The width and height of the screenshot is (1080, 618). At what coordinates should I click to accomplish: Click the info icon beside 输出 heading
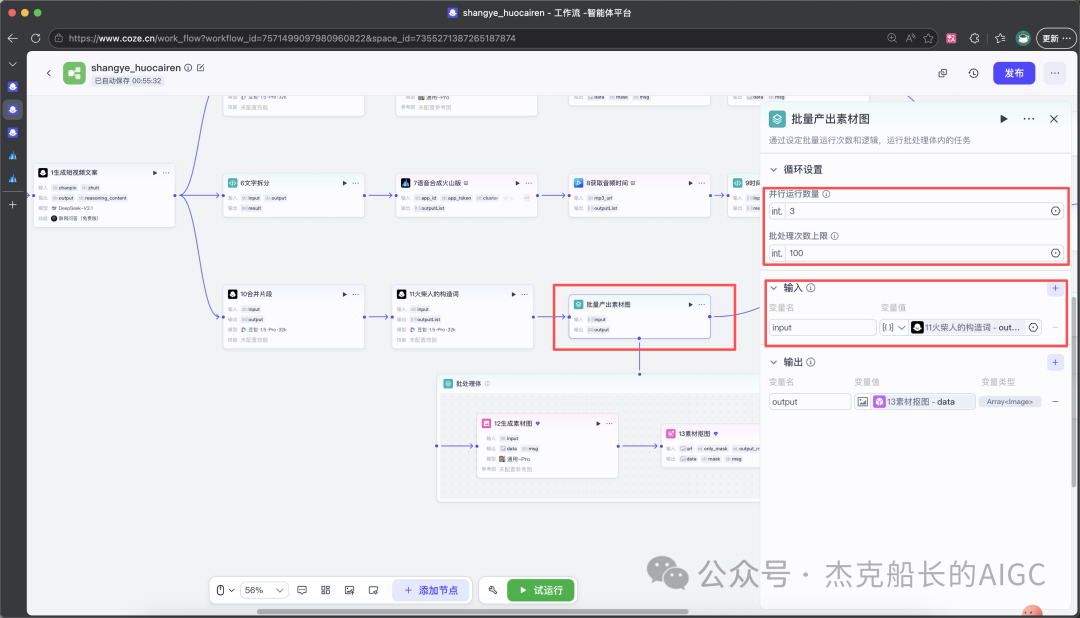[x=811, y=362]
